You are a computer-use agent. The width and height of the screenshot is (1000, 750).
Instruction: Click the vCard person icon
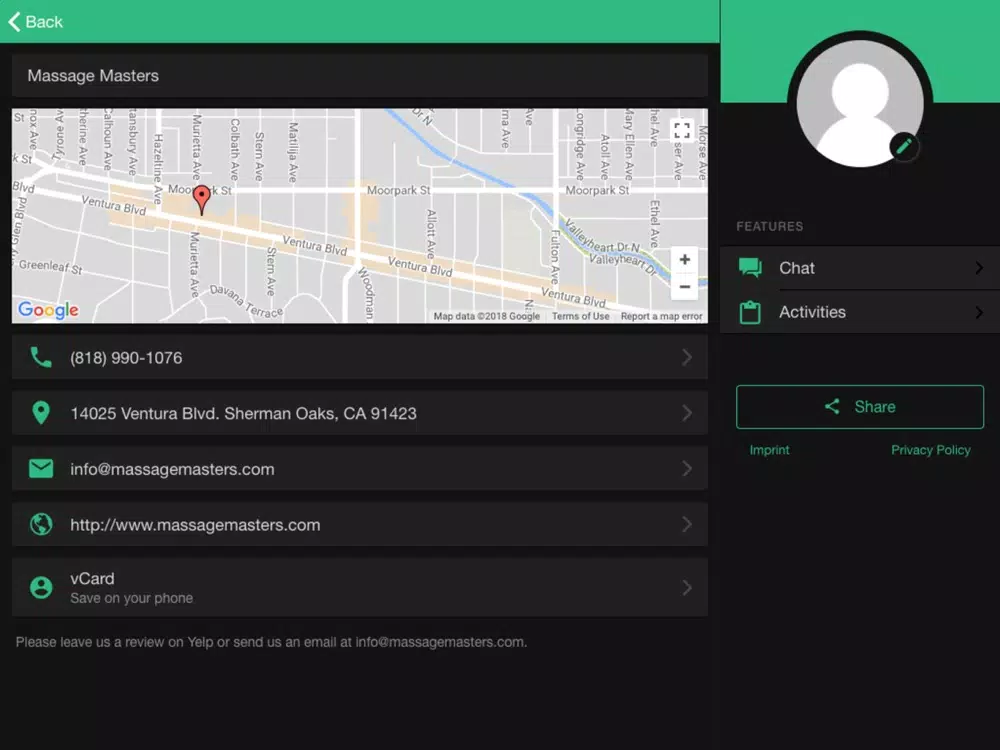pyautogui.click(x=41, y=587)
